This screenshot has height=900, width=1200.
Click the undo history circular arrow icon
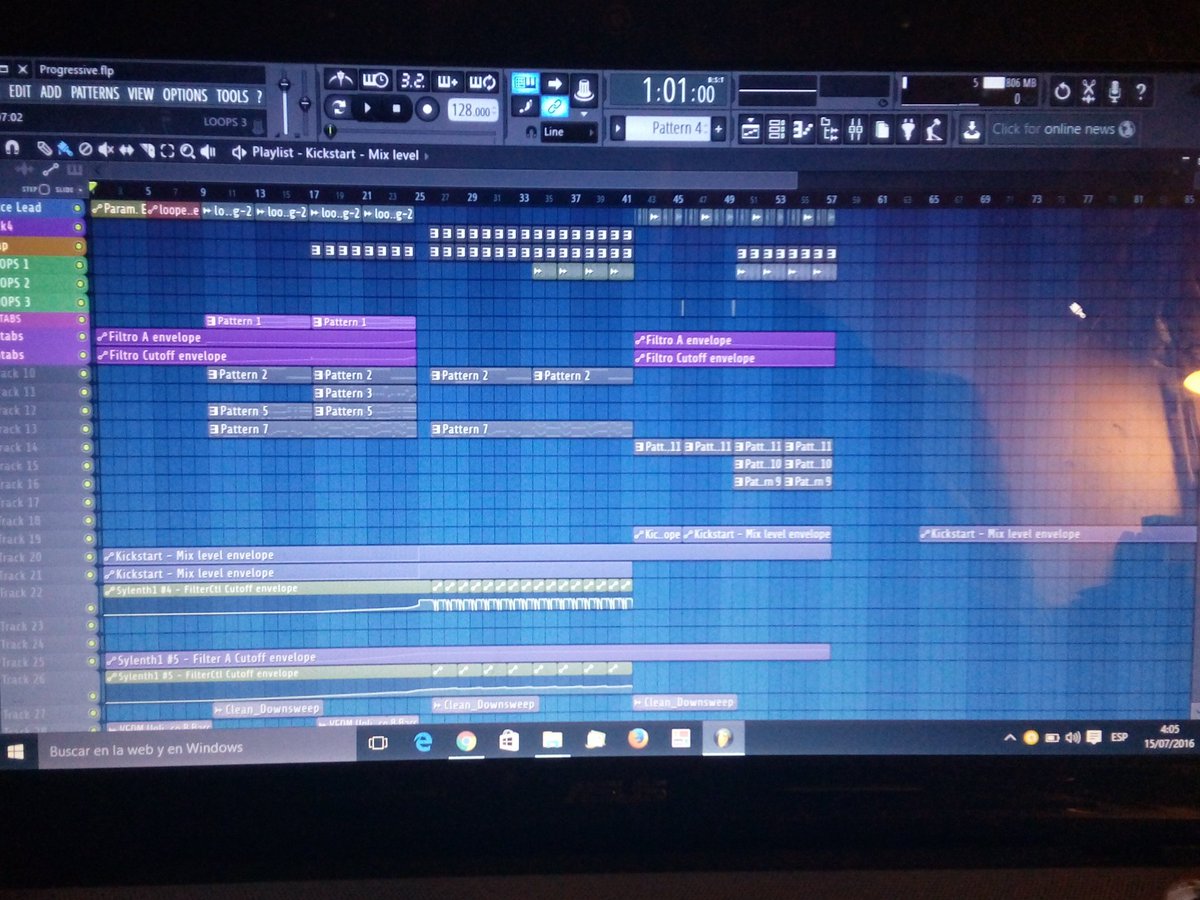[x=1062, y=92]
